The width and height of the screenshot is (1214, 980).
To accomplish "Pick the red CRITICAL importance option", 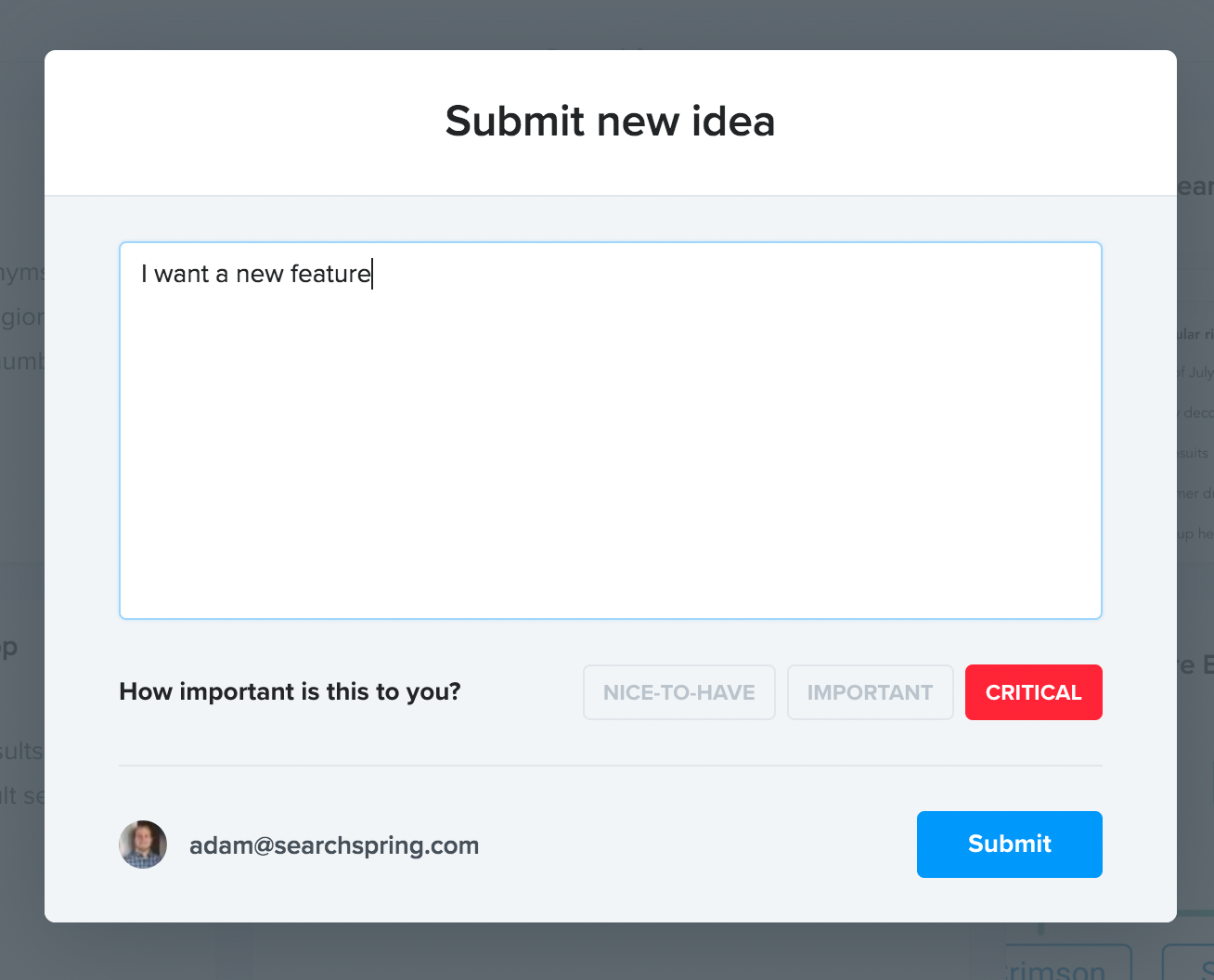I will tap(1033, 692).
